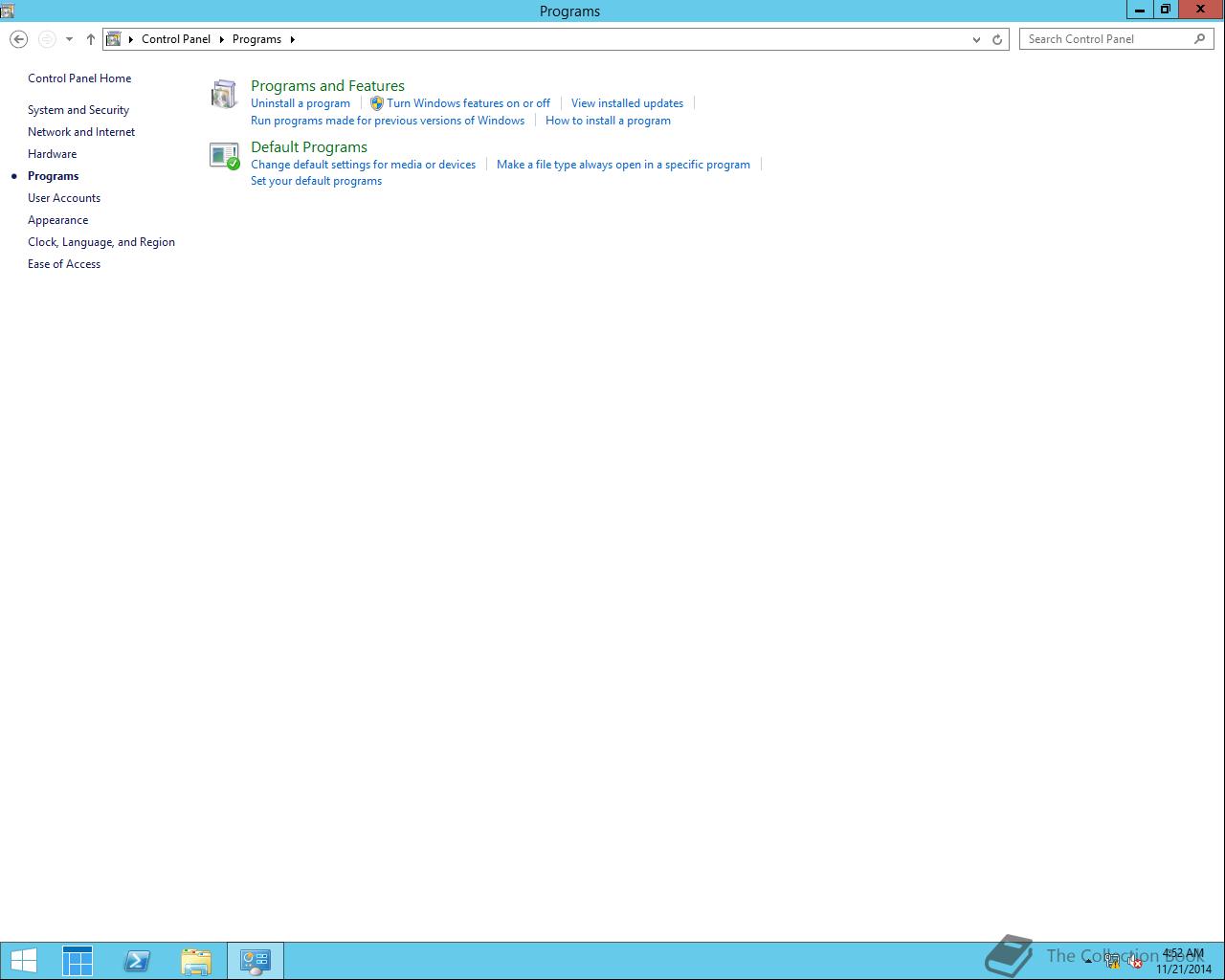Screen dimensions: 1225x980
Task: Minimize the Programs window
Action: 1139,10
